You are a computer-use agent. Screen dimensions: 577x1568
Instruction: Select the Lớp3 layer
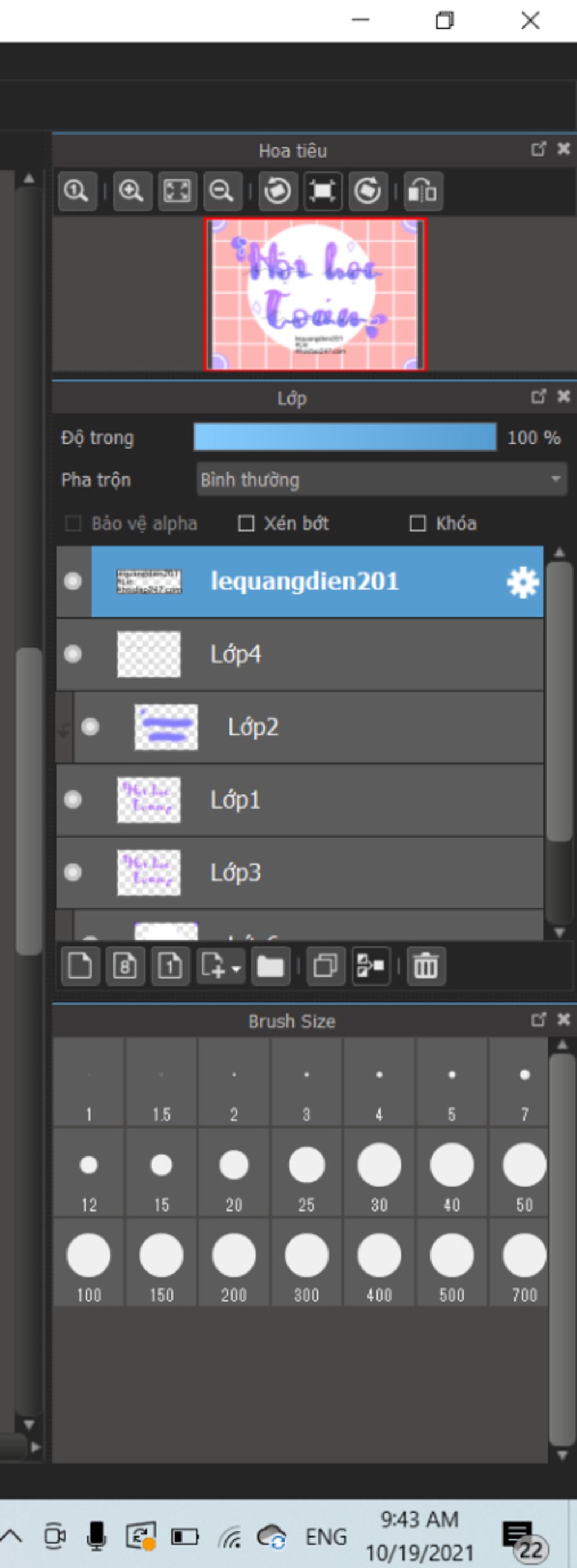click(300, 873)
